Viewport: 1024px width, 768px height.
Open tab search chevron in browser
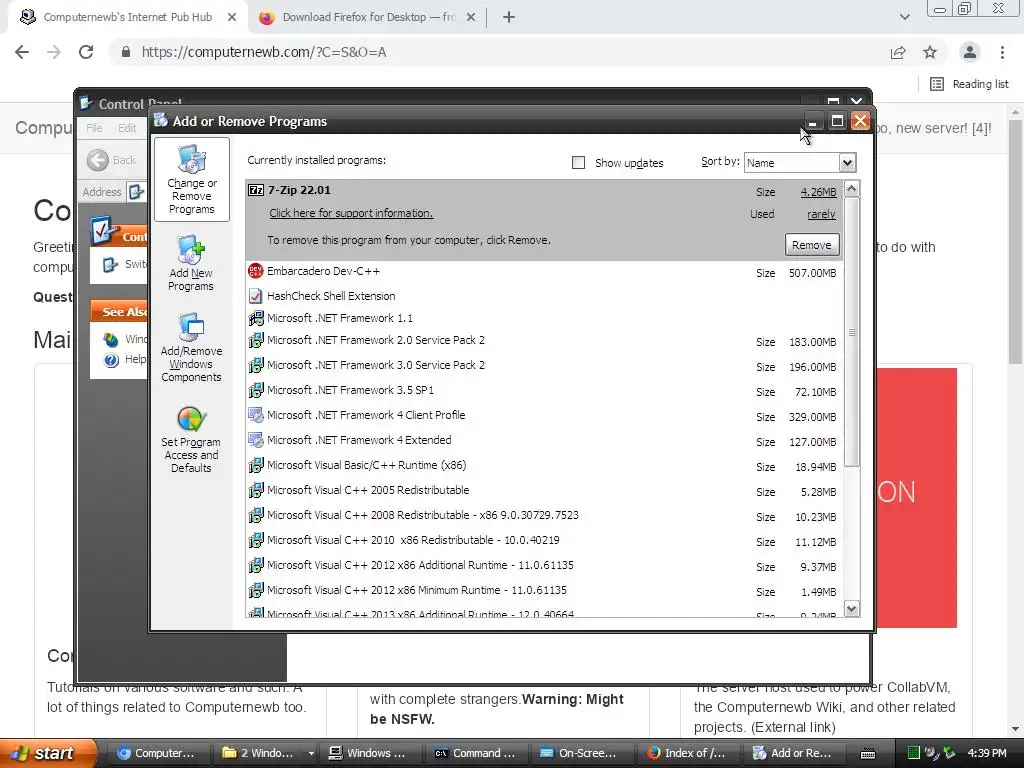pos(904,17)
